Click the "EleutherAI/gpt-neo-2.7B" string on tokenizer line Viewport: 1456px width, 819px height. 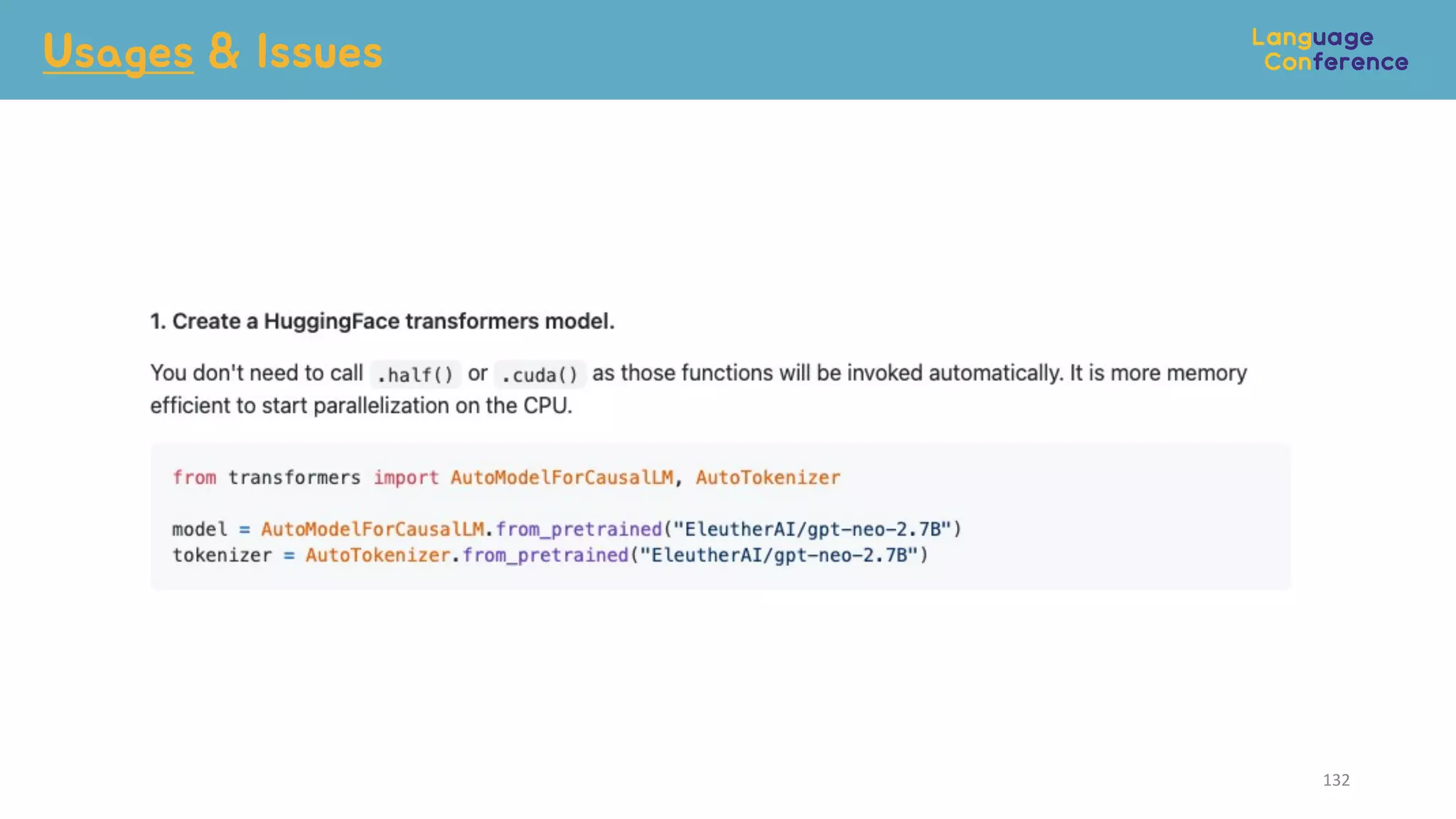779,555
